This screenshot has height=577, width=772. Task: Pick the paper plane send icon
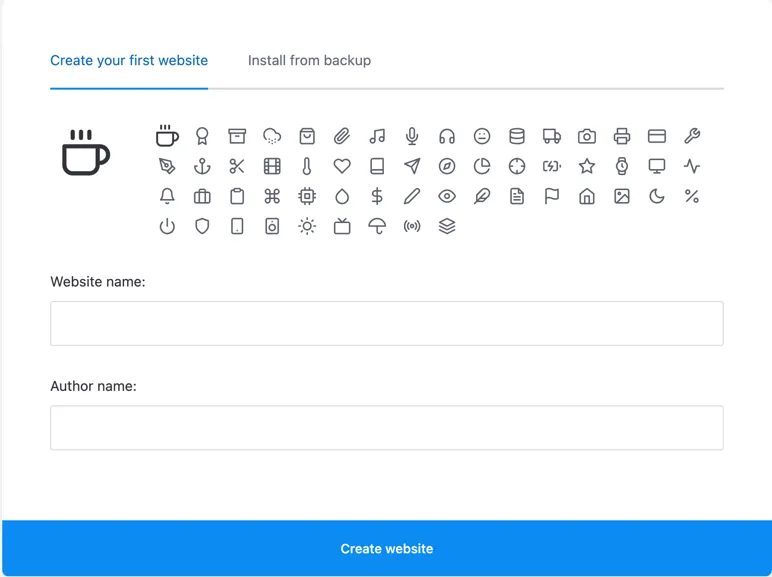[412, 166]
